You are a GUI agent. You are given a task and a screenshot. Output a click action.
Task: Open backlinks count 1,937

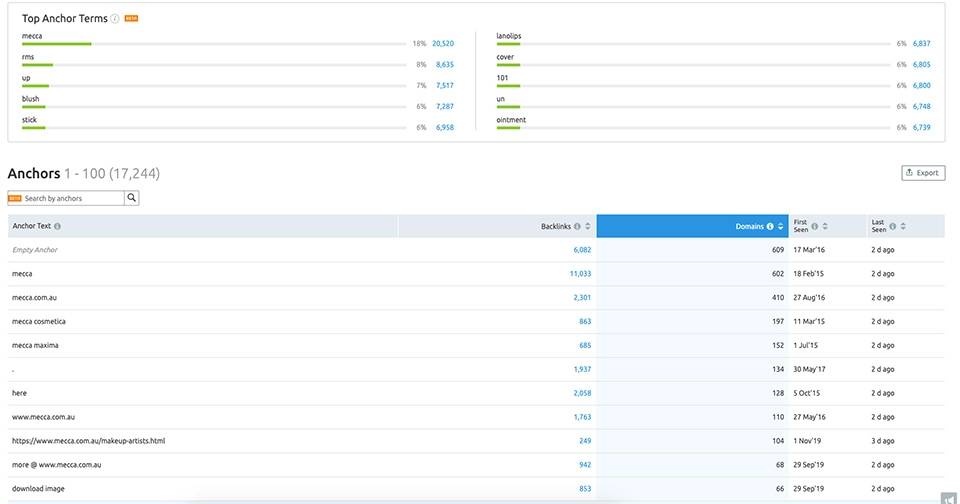582,369
